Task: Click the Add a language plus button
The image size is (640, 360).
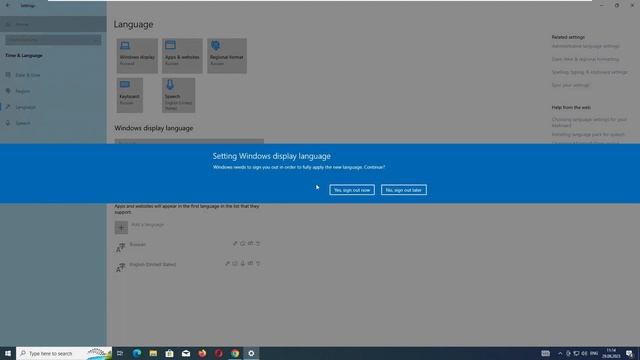Action: pyautogui.click(x=121, y=227)
